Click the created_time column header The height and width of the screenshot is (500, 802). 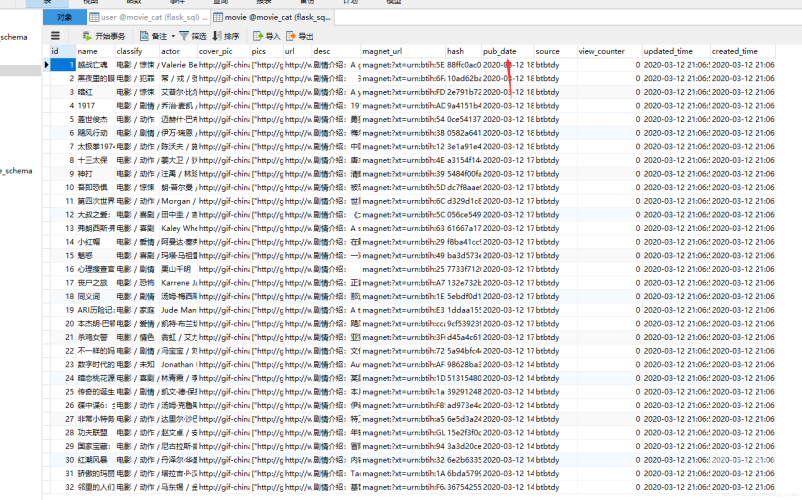(x=743, y=51)
